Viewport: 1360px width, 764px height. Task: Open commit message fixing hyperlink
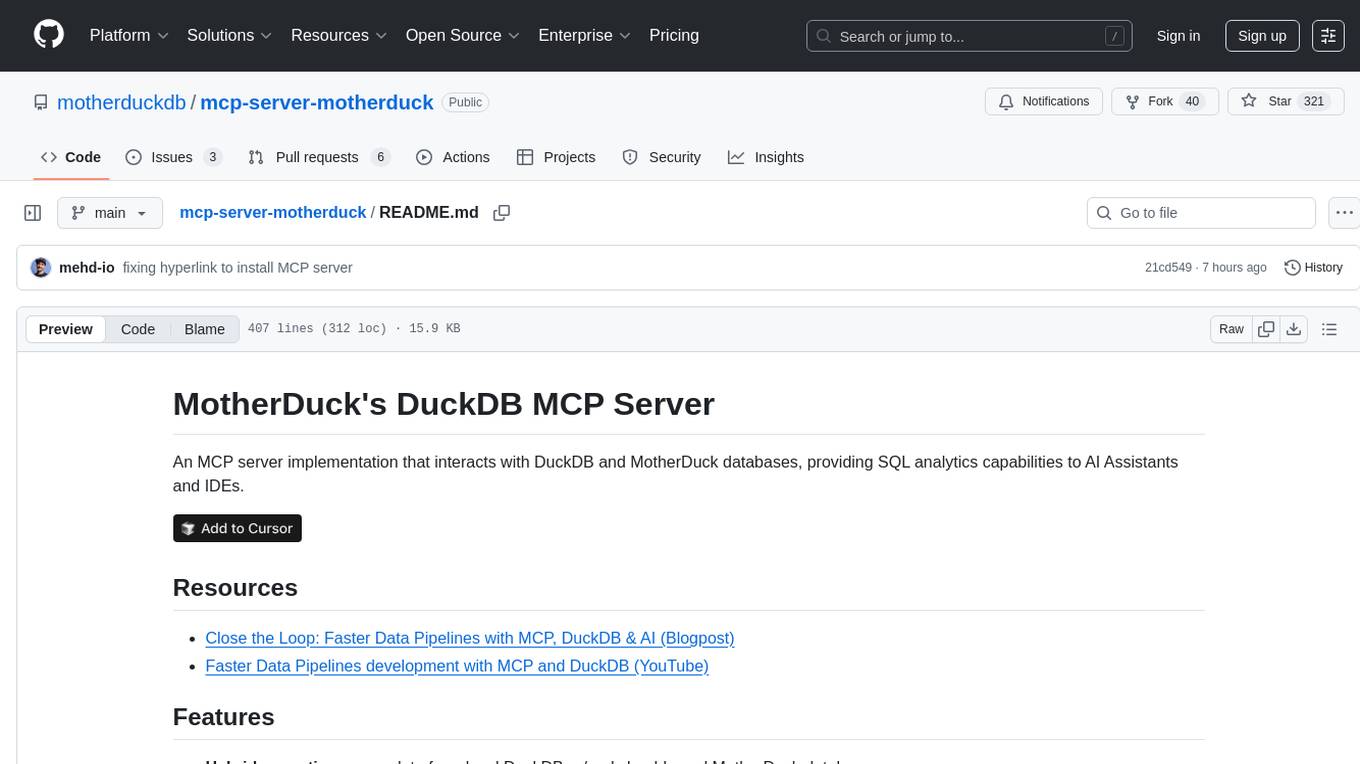pos(238,268)
